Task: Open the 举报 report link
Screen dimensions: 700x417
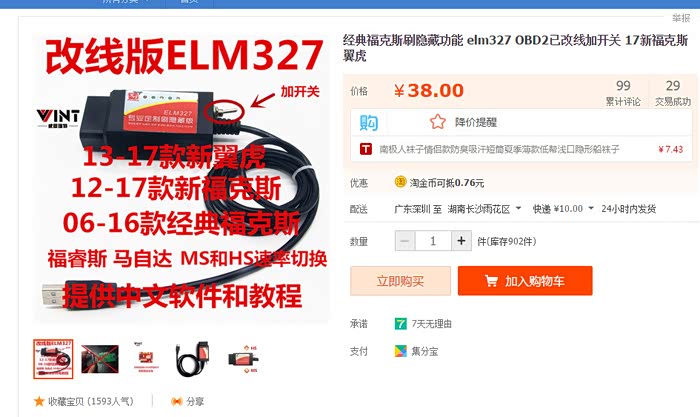Action: pyautogui.click(x=681, y=18)
